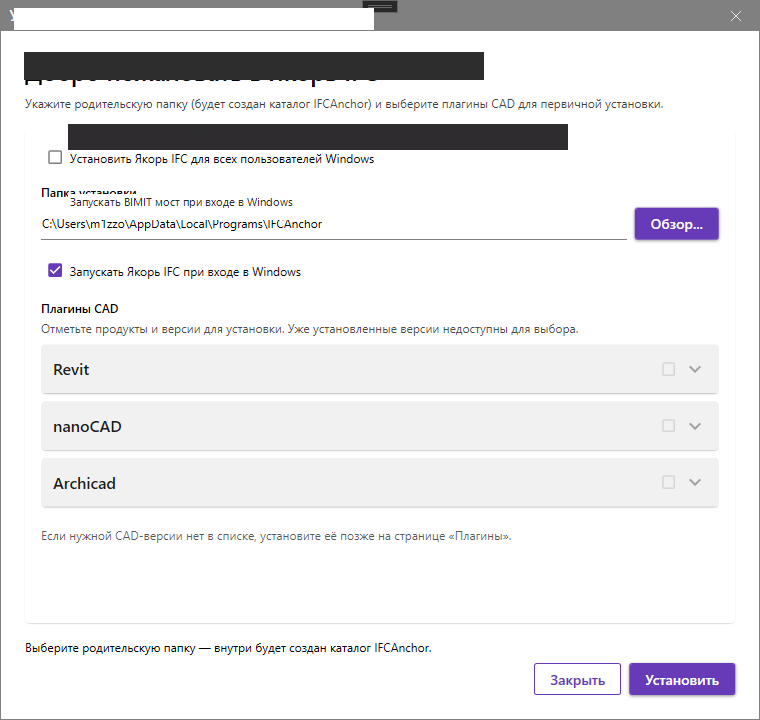Tick the nanoCAD plugin checkbox
Screen dimensions: 760x720
[x=668, y=426]
